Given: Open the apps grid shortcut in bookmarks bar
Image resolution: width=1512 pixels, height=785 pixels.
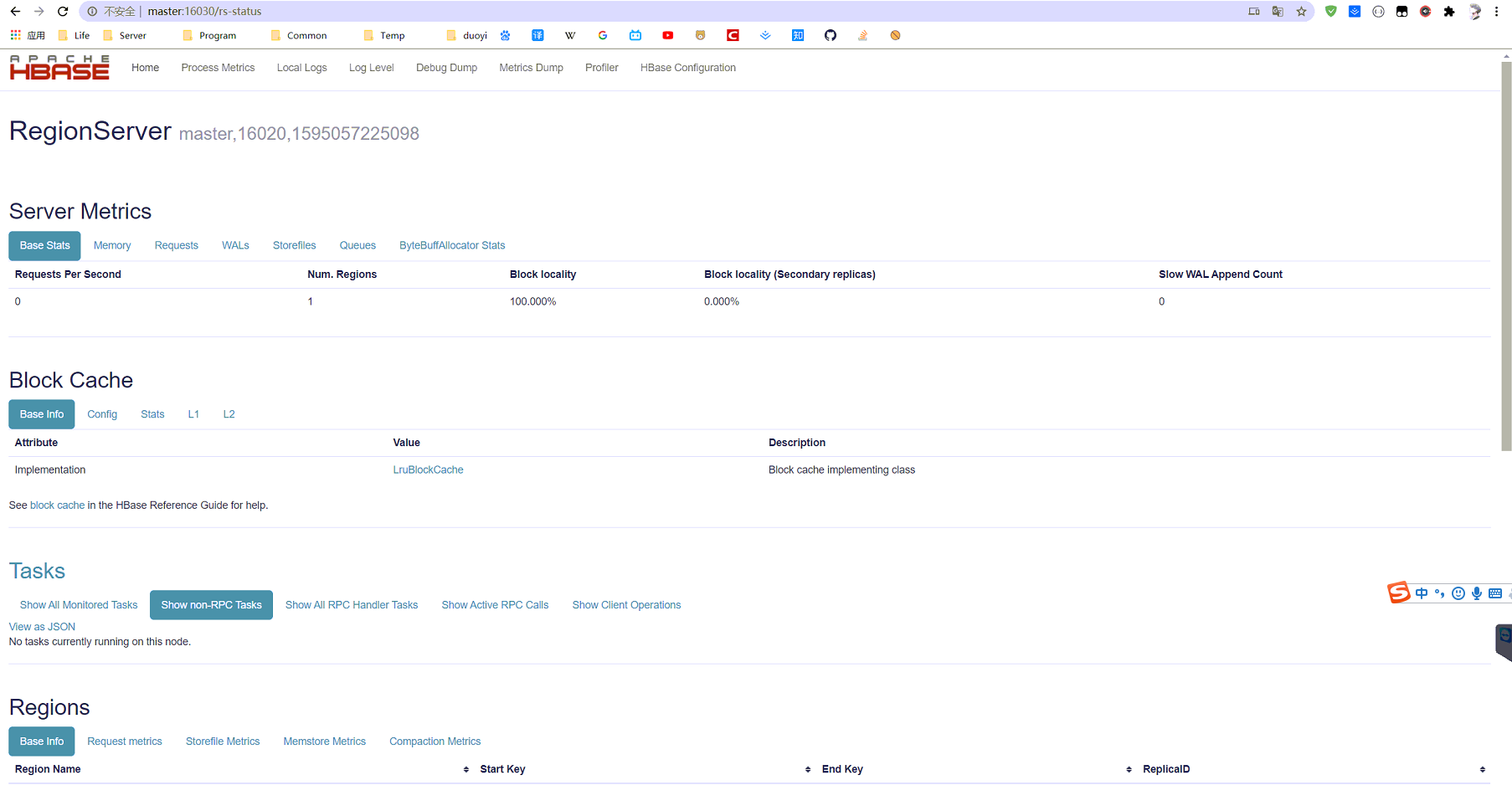Looking at the screenshot, I should 15,35.
